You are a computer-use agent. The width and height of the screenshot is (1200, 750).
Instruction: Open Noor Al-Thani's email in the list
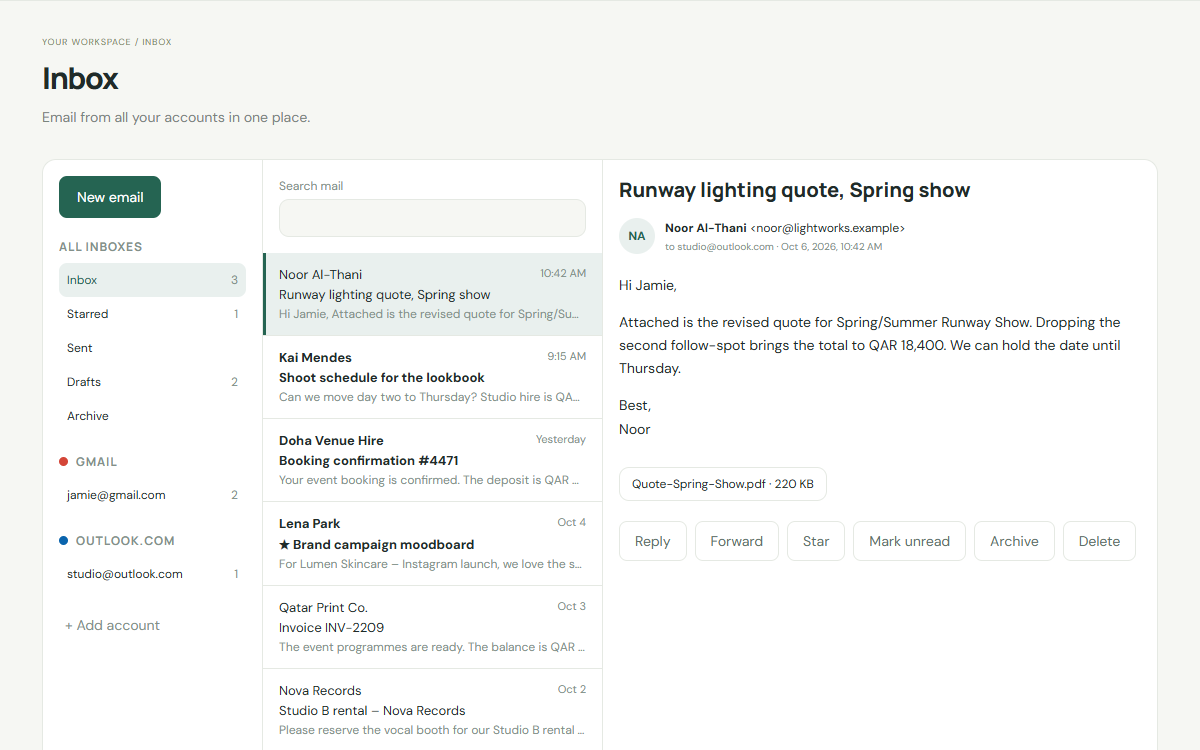[x=432, y=294]
